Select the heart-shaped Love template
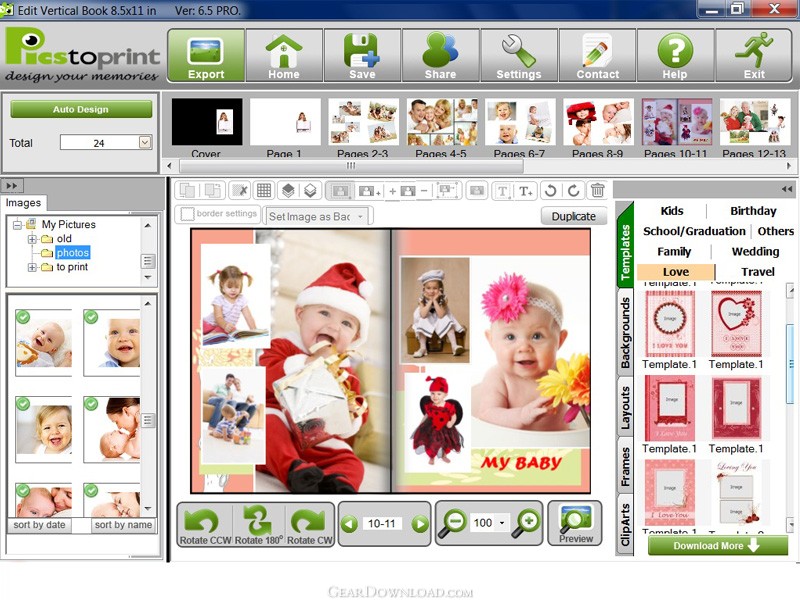 tap(736, 323)
